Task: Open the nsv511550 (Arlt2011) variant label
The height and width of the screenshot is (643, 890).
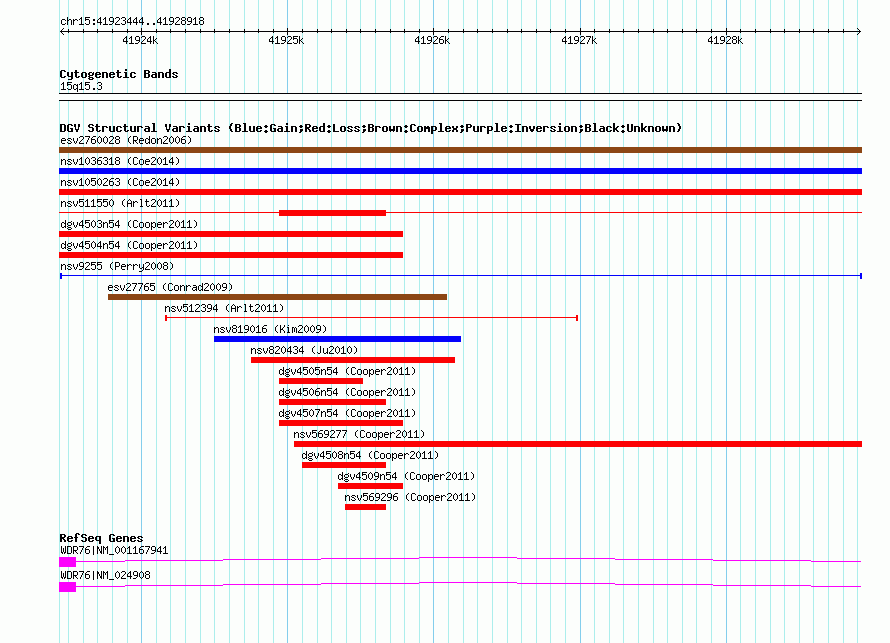Action: [120, 203]
